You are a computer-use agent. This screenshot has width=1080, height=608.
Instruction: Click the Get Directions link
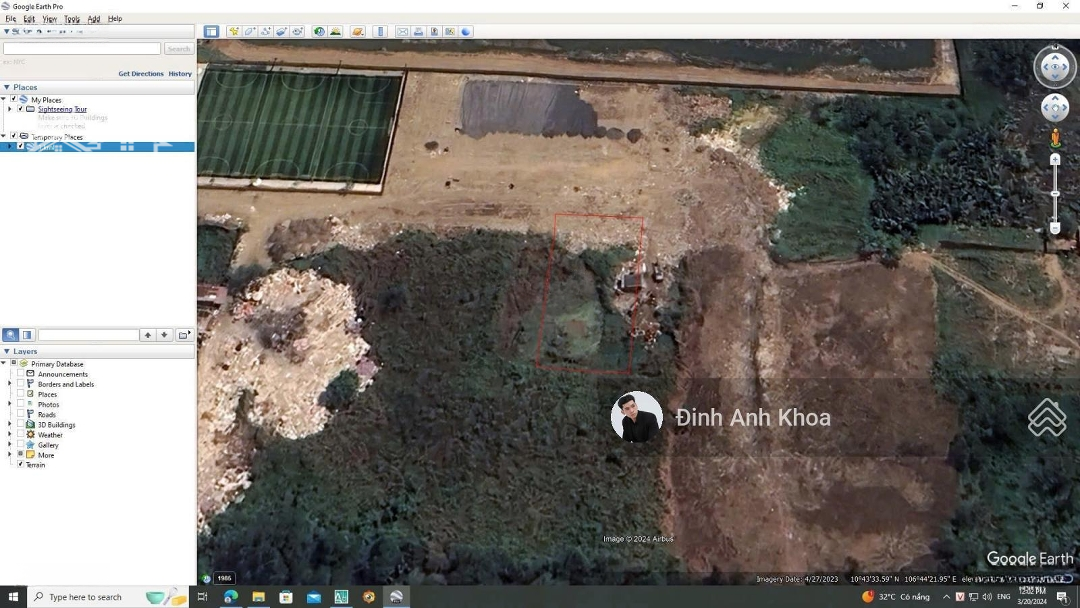click(140, 74)
